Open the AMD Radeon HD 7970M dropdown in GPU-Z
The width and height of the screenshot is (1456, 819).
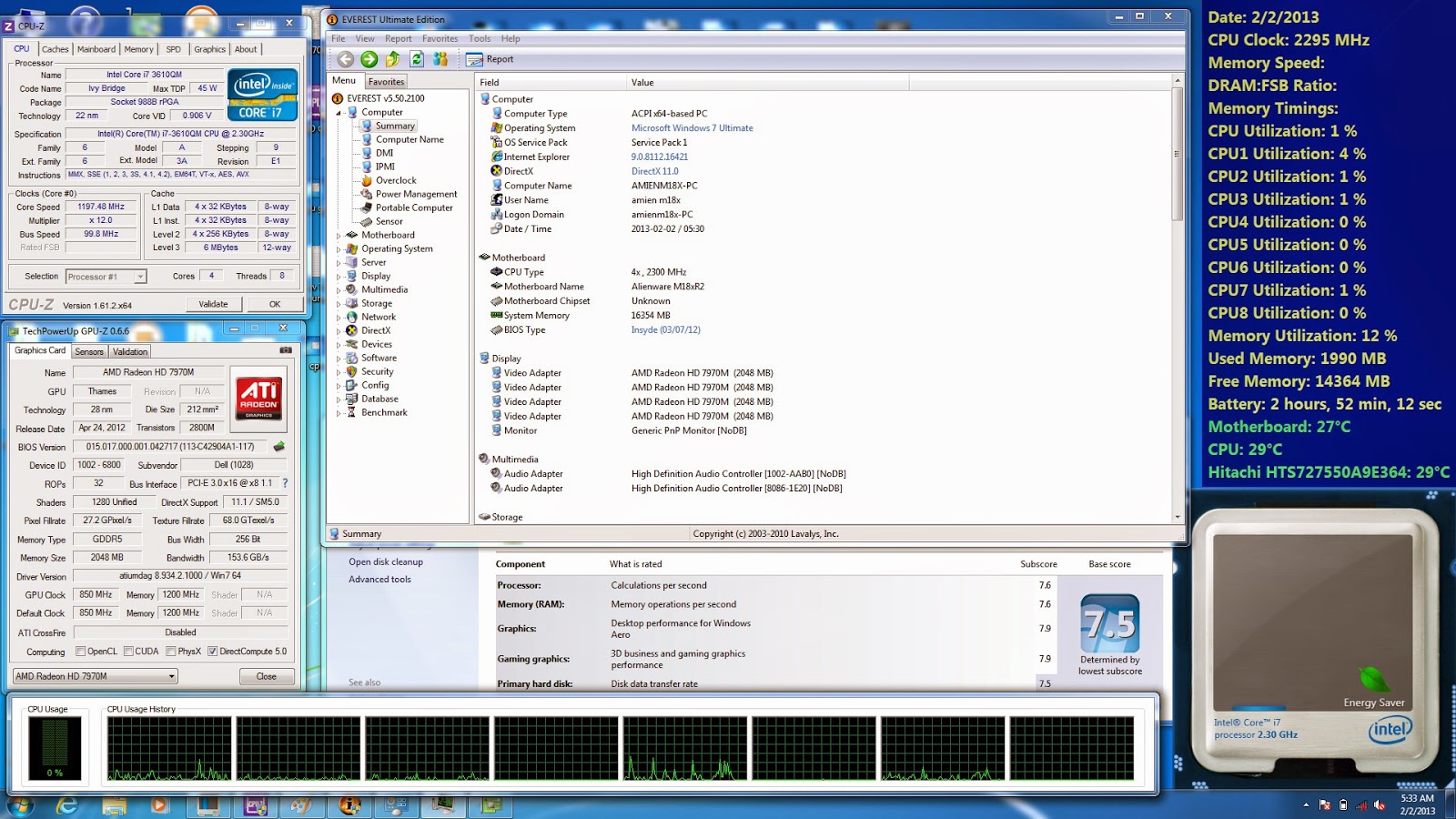click(x=95, y=676)
